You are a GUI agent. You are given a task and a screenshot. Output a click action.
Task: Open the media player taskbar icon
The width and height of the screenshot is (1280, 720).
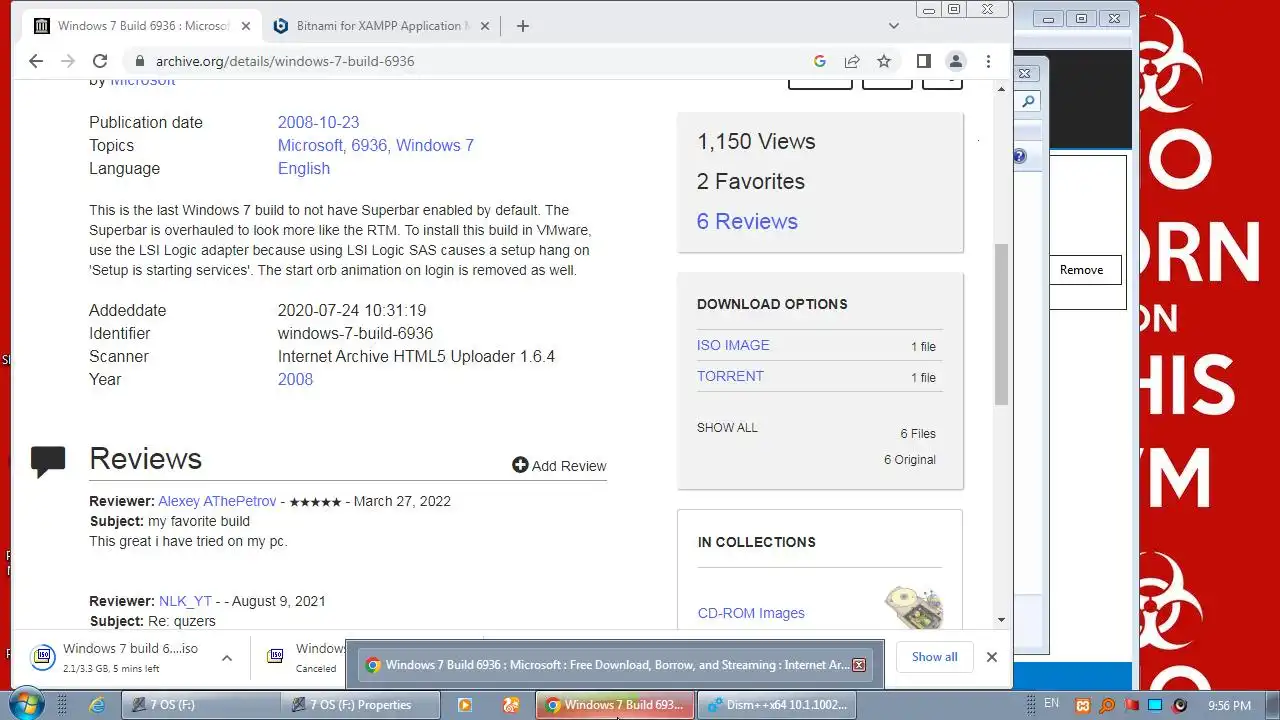pos(464,705)
